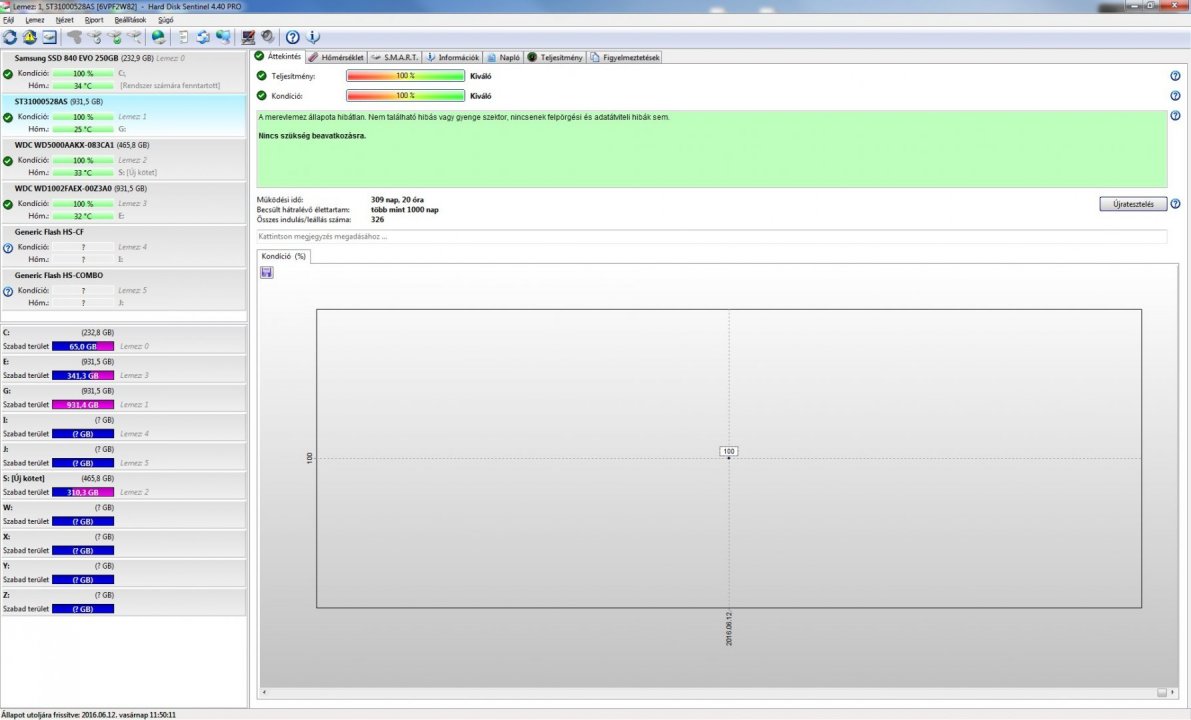Click the S: free space bar 310,3 GB
Viewport: 1191px width, 720px height.
pyautogui.click(x=83, y=492)
